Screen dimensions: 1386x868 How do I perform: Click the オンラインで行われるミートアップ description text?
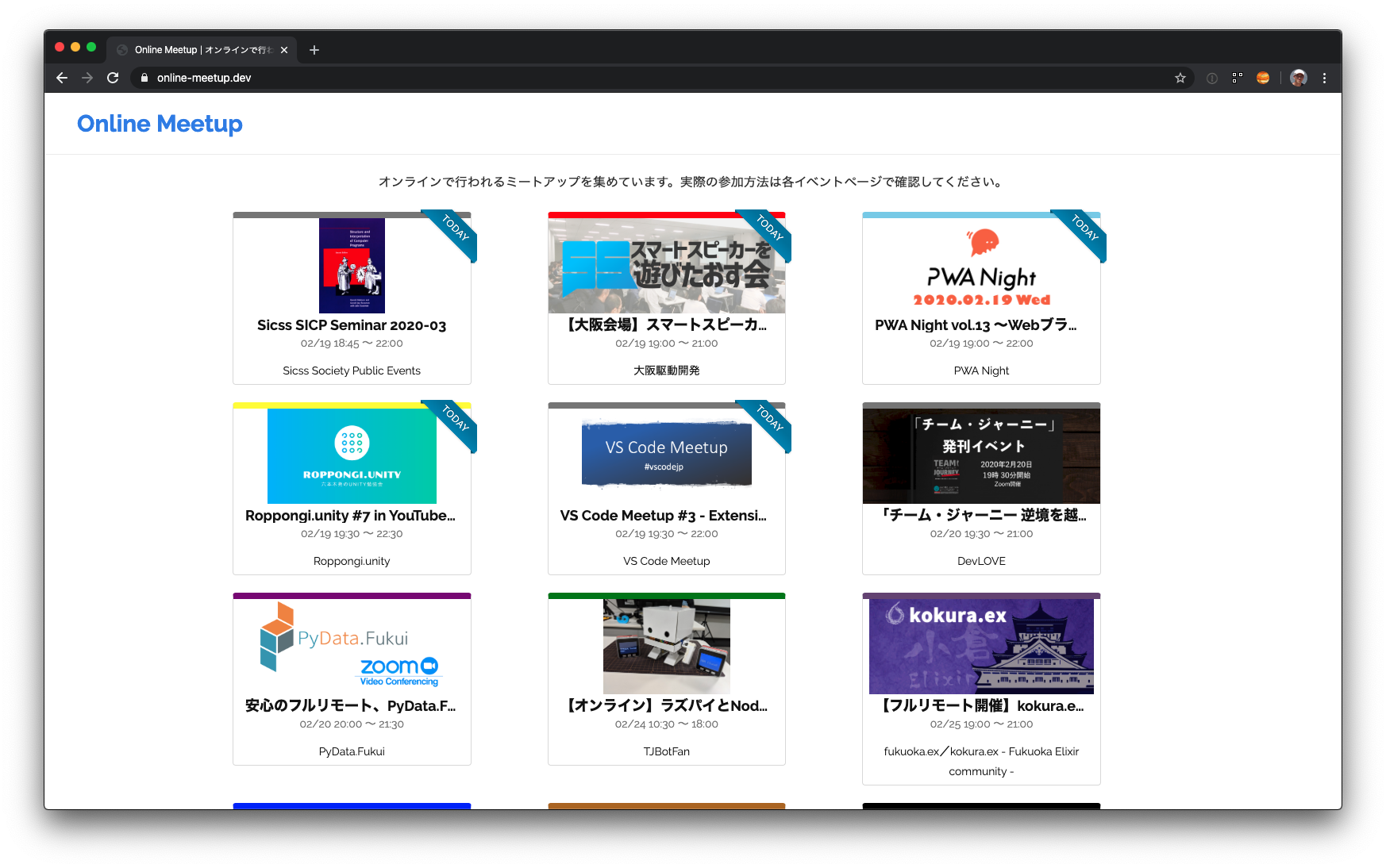coord(691,182)
